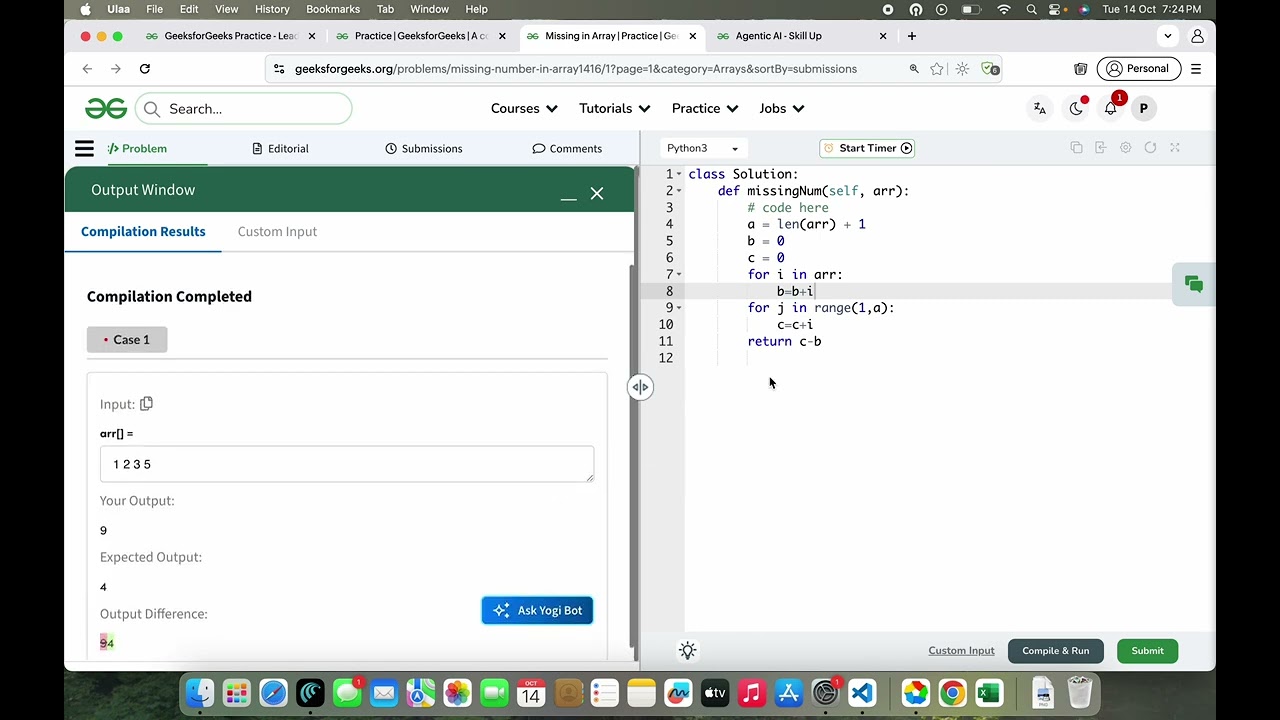The height and width of the screenshot is (720, 1280).
Task: Switch to Custom Input tab
Action: 277,232
